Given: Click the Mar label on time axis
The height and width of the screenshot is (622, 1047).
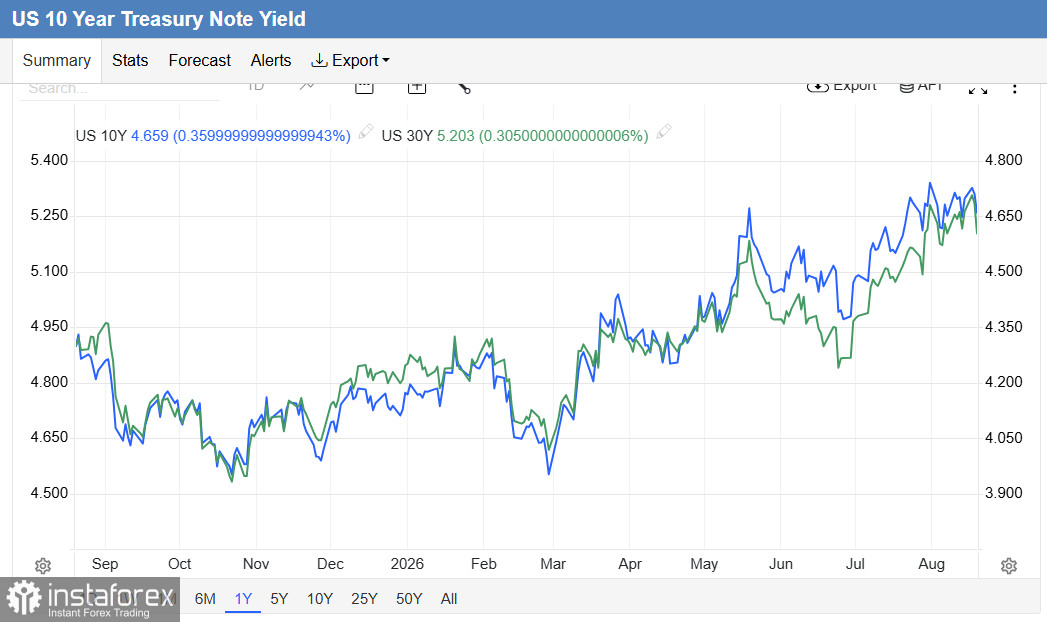Looking at the screenshot, I should point(553,564).
